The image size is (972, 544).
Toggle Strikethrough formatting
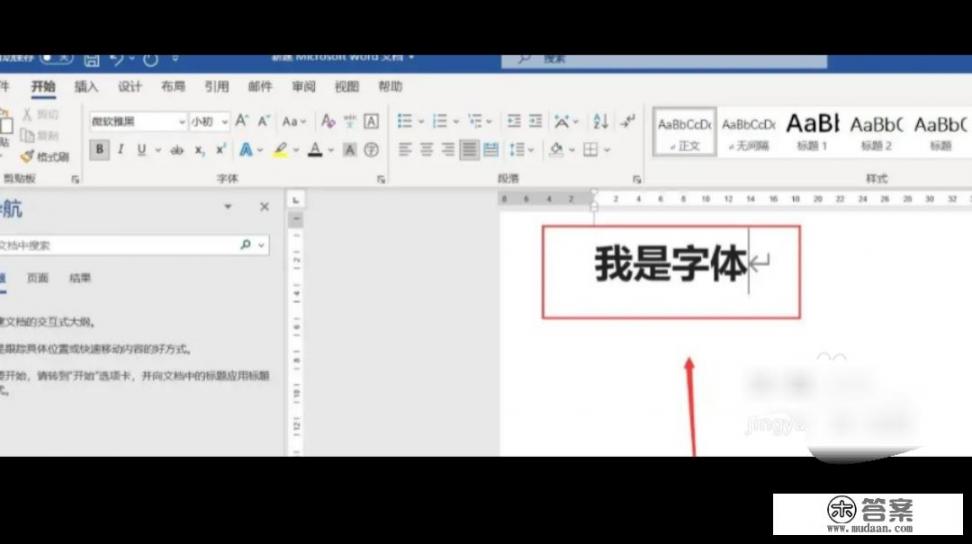(x=177, y=150)
